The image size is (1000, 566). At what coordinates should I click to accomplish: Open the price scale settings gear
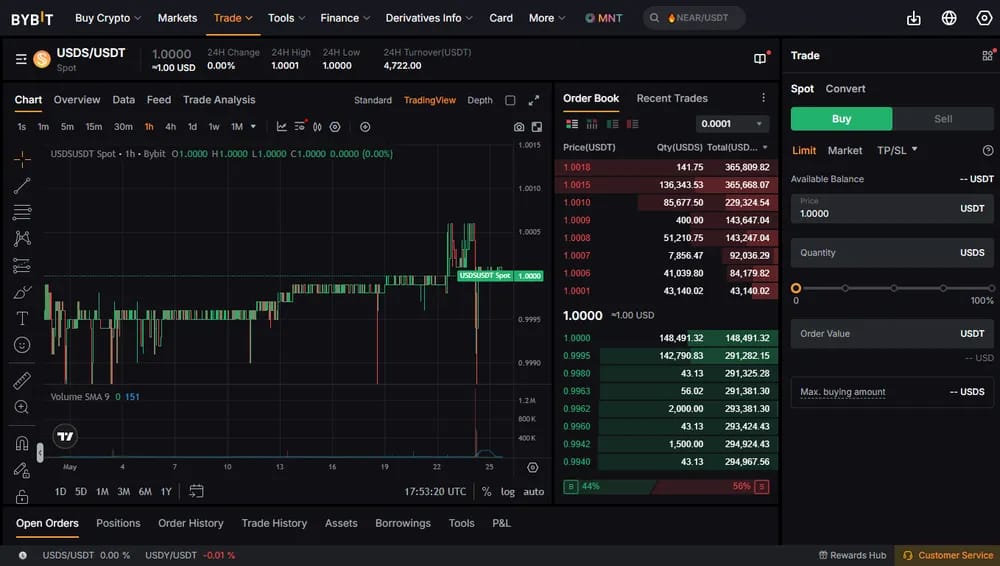pos(533,467)
